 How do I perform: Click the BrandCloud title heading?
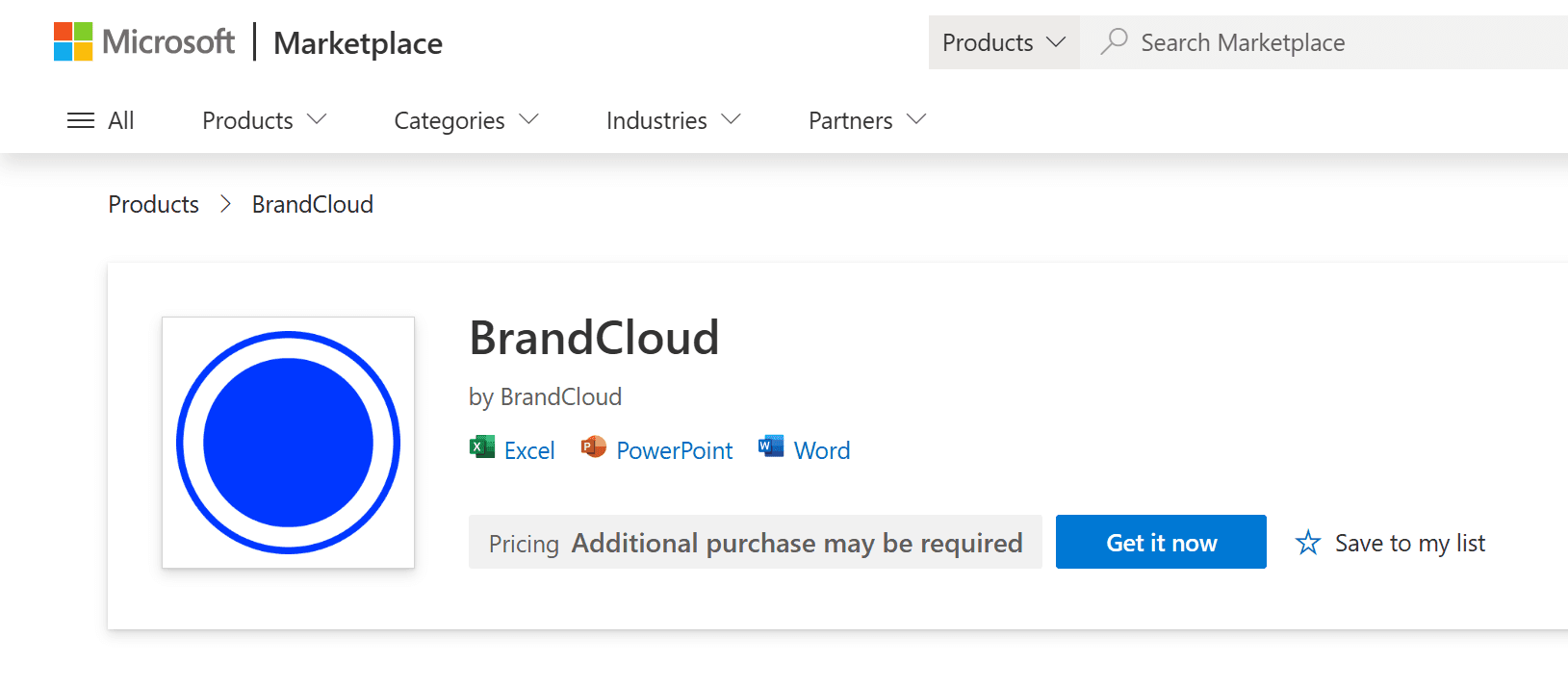(x=595, y=338)
